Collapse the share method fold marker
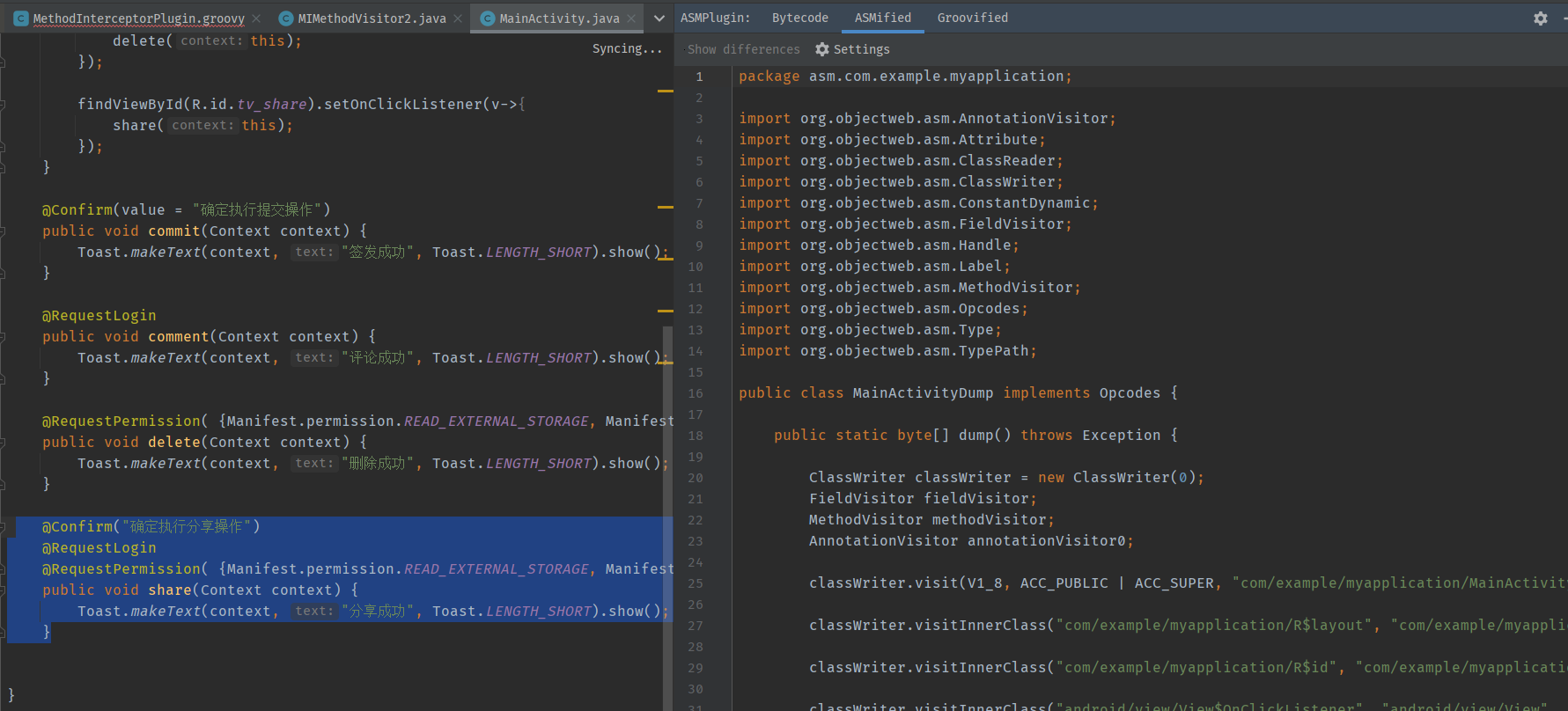This screenshot has height=711, width=1568. (4, 590)
